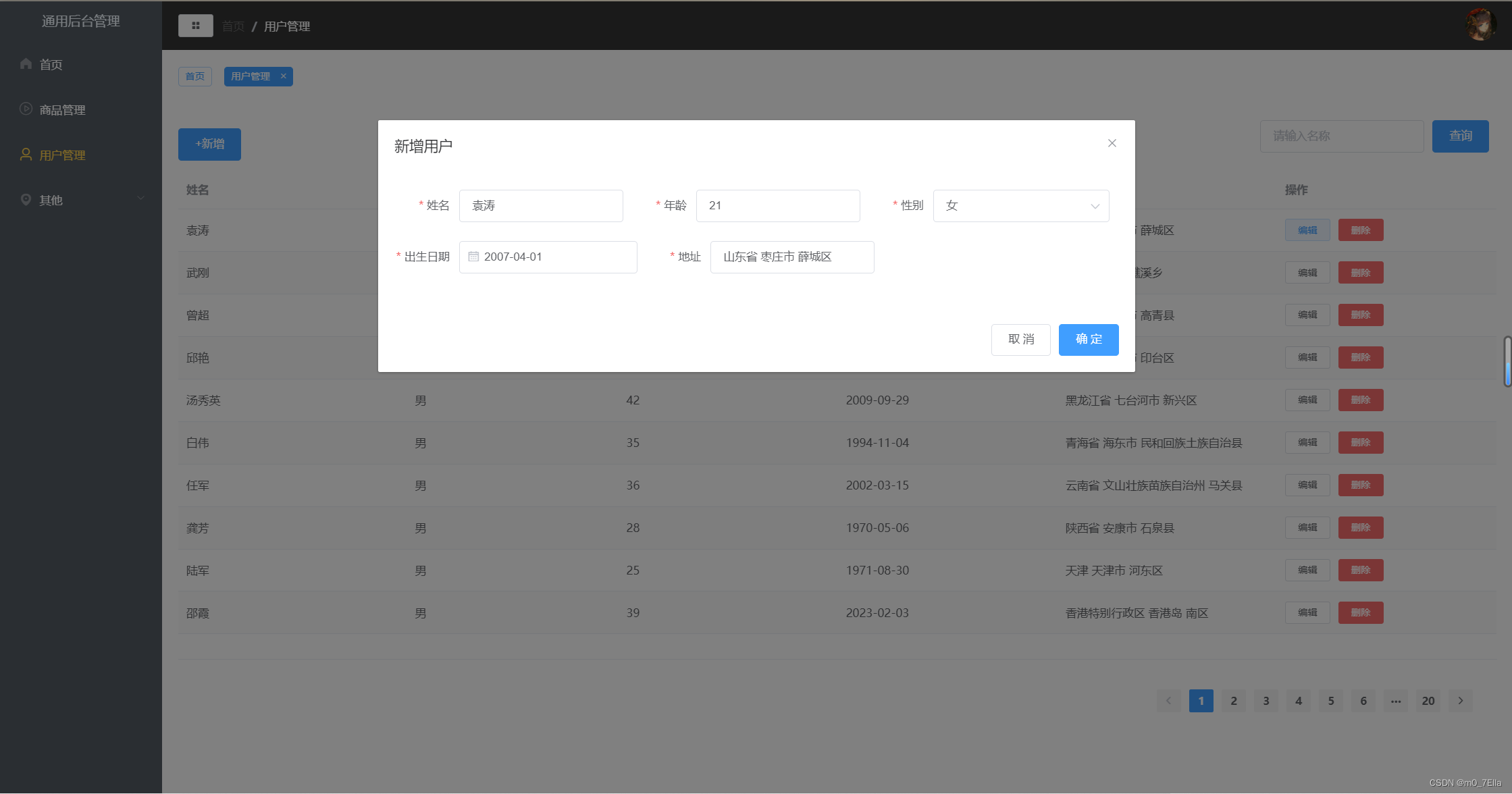Click the 取消 button in dialog

coord(1020,339)
